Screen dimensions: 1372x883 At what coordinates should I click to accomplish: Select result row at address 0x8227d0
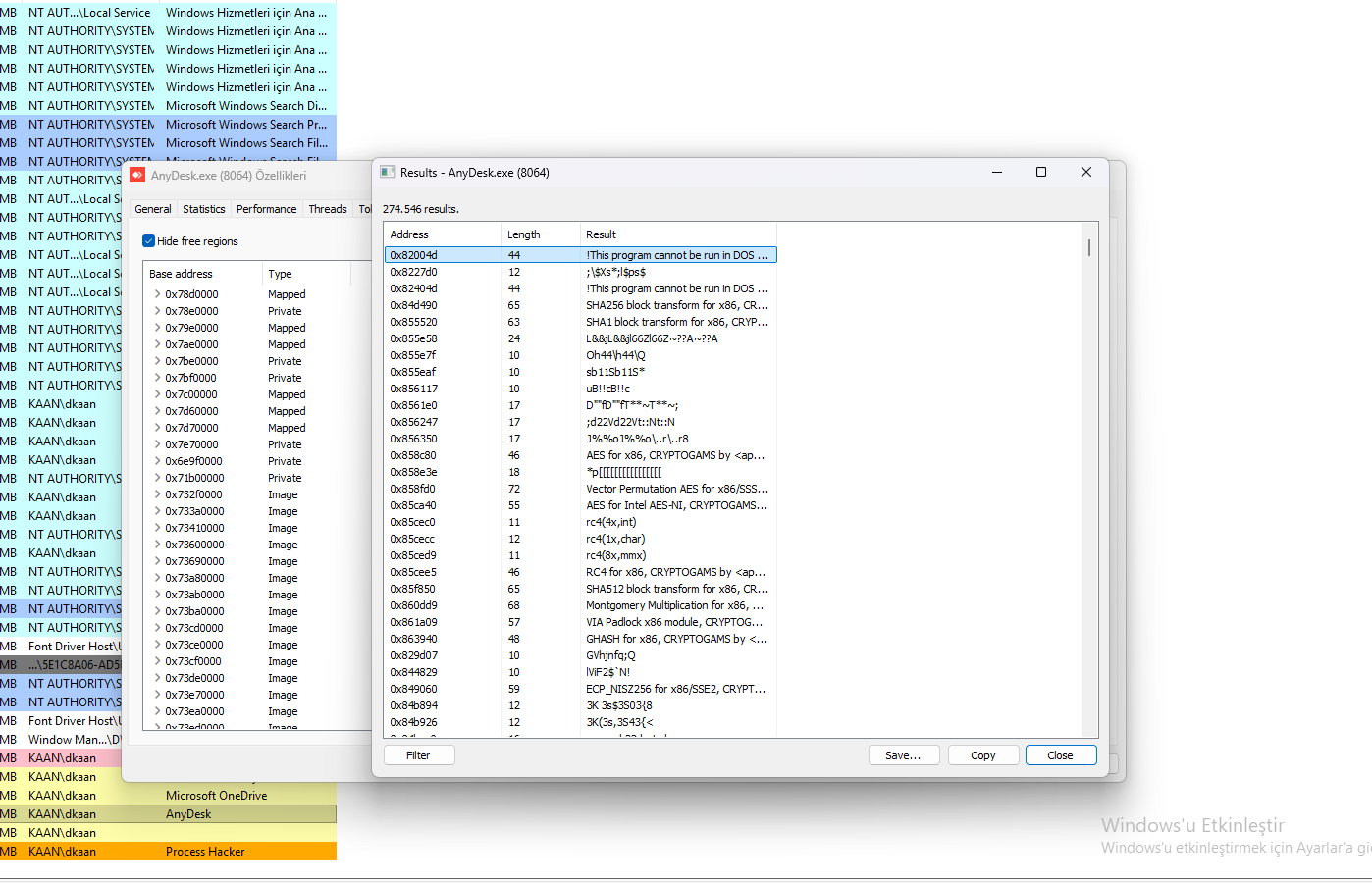click(580, 272)
